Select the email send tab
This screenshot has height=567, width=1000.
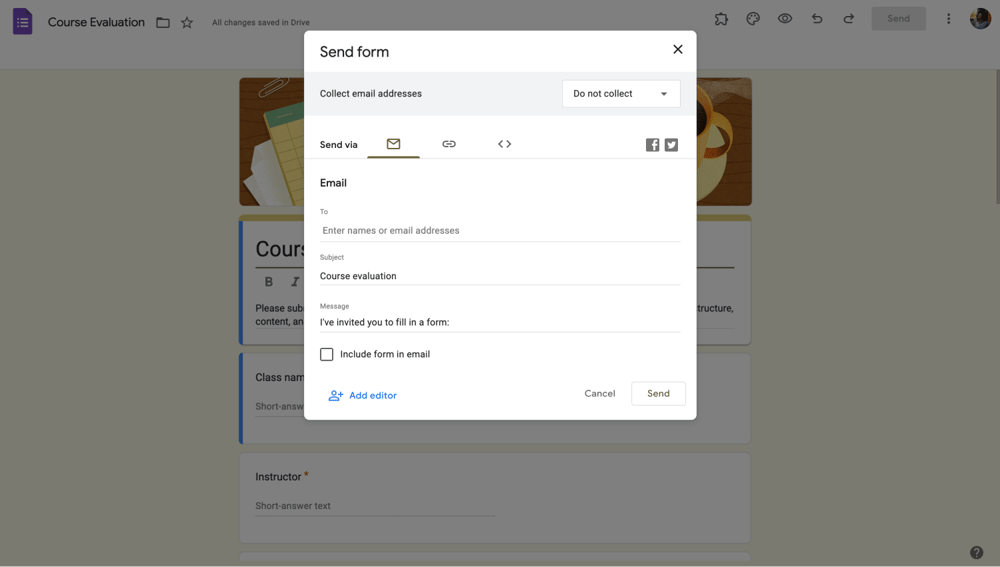pyautogui.click(x=393, y=144)
